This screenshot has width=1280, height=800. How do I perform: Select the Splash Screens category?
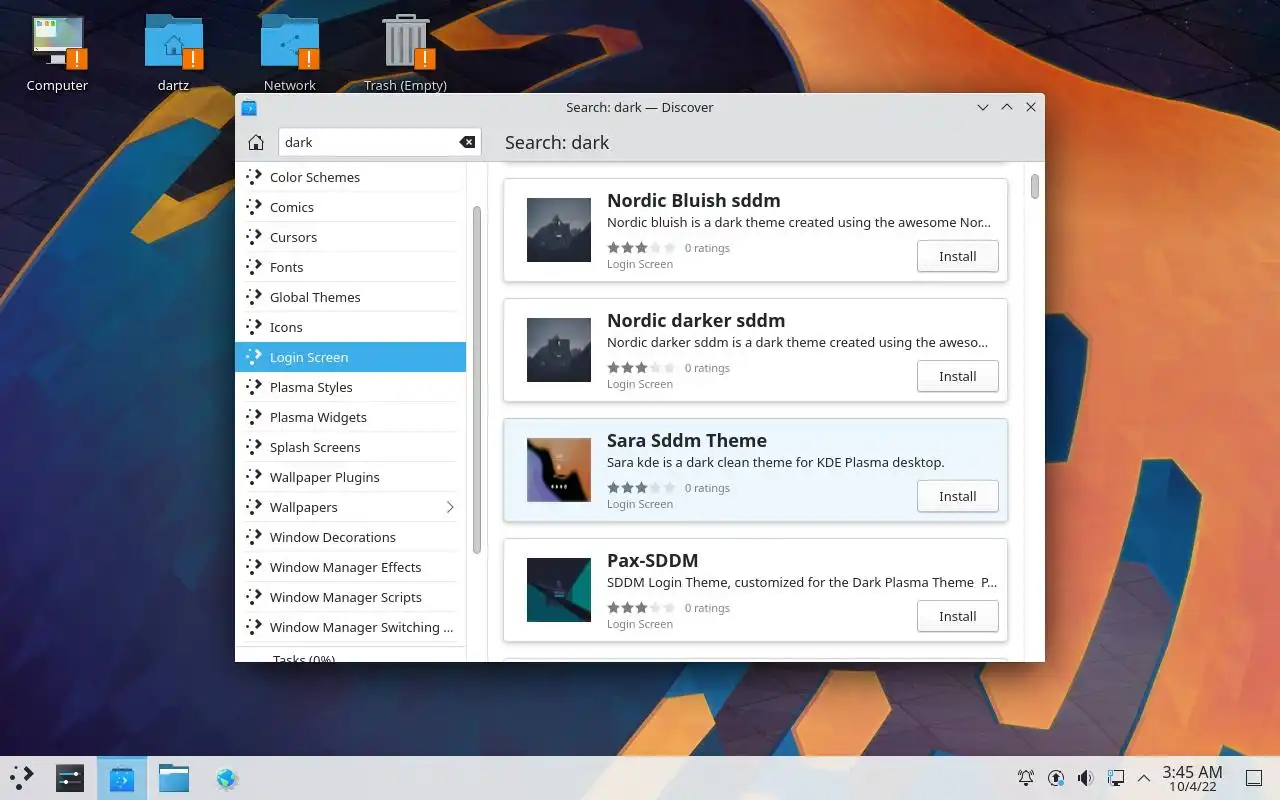(350, 447)
